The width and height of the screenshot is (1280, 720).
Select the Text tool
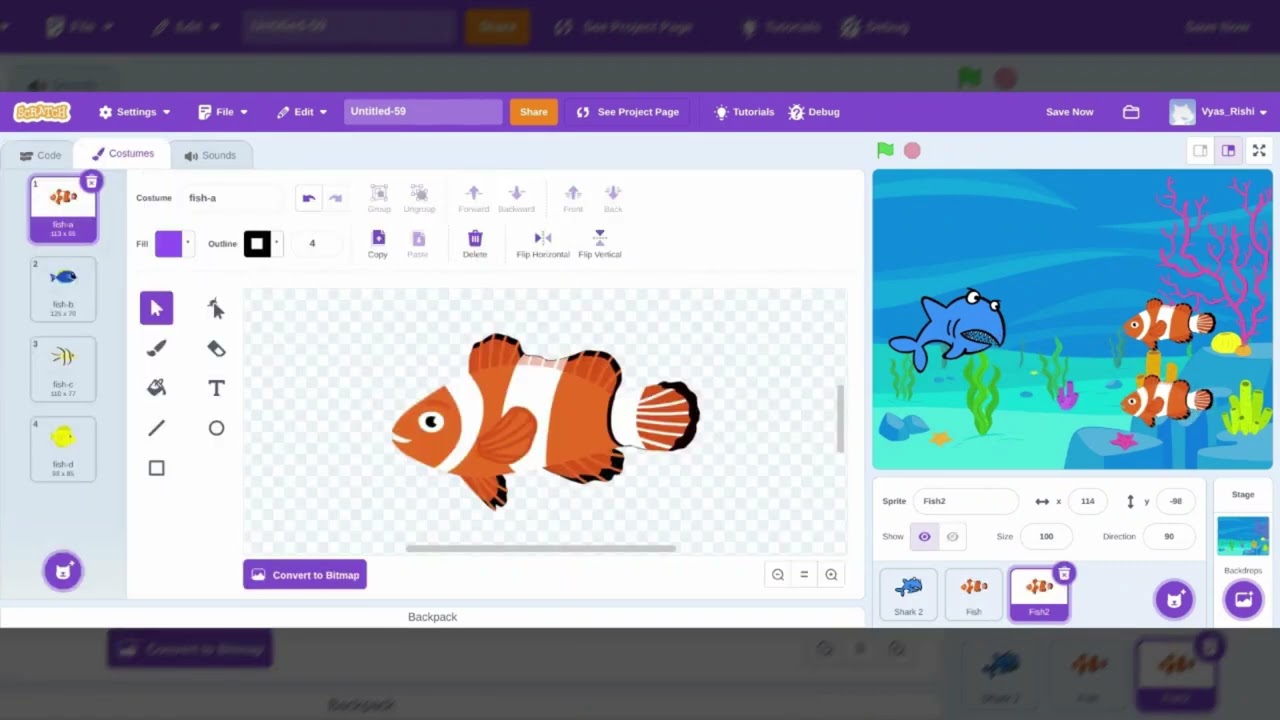[216, 388]
